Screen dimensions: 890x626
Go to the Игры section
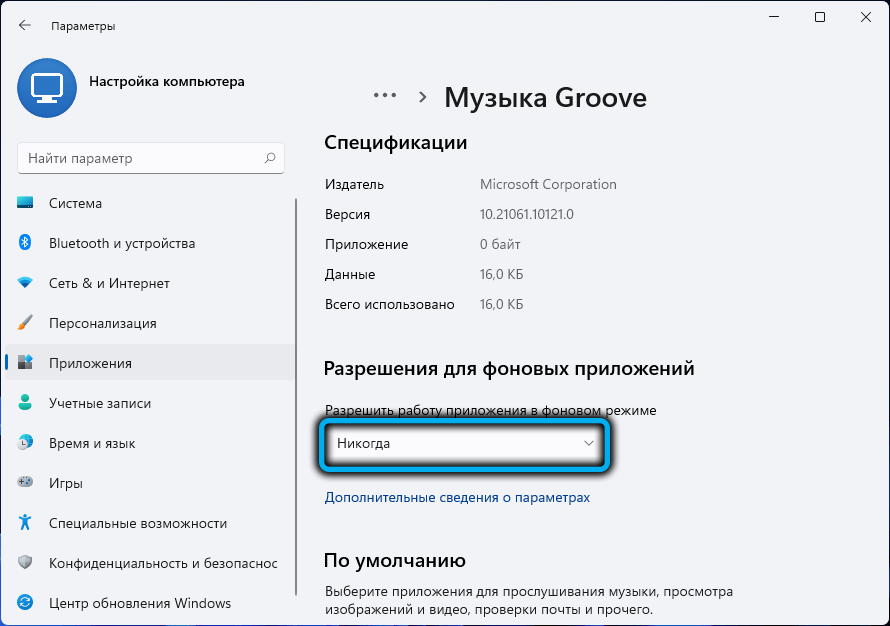(x=150, y=483)
